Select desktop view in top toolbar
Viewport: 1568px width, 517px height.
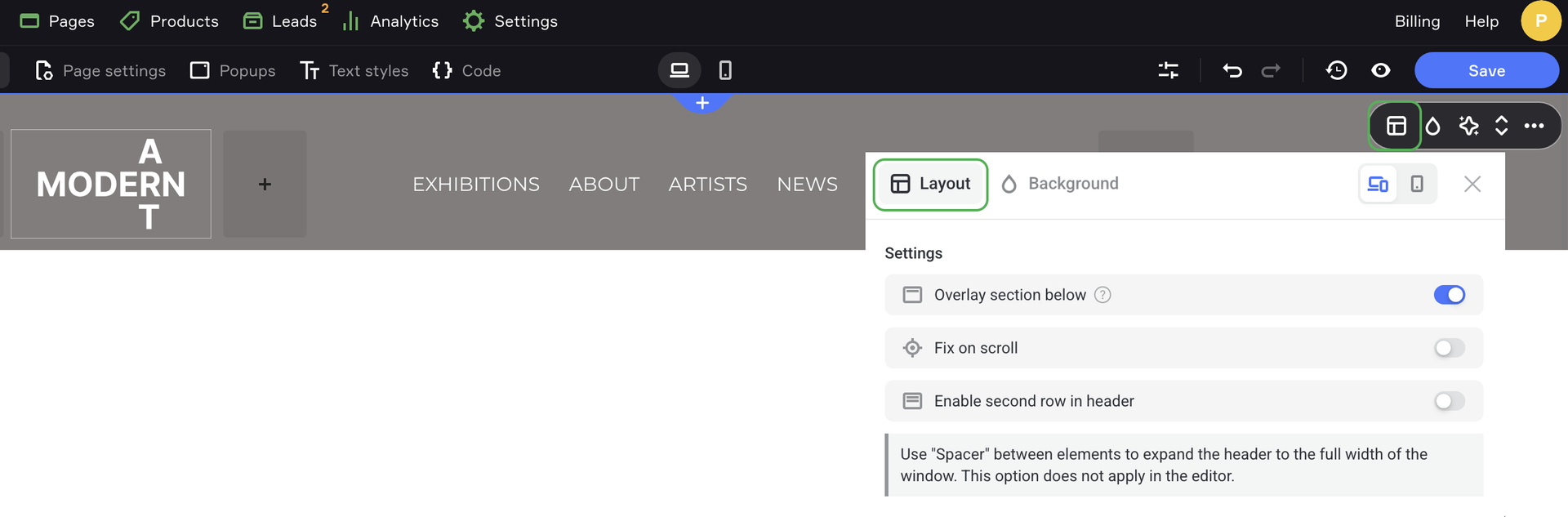(x=679, y=71)
